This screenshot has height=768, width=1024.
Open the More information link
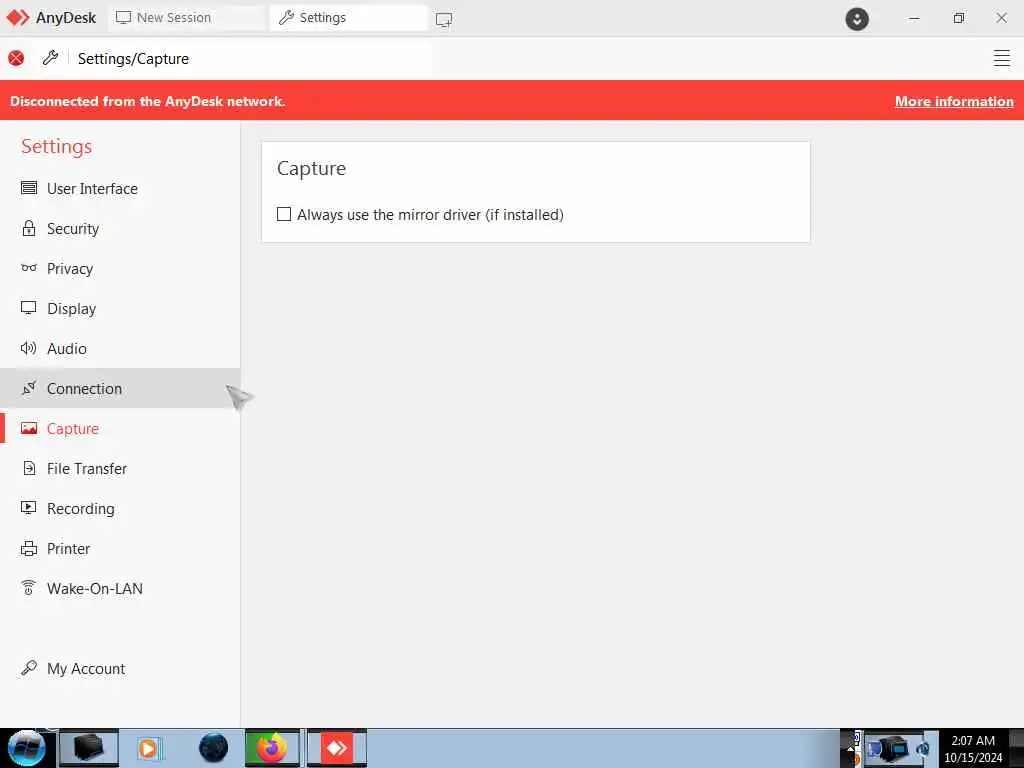pyautogui.click(x=954, y=101)
